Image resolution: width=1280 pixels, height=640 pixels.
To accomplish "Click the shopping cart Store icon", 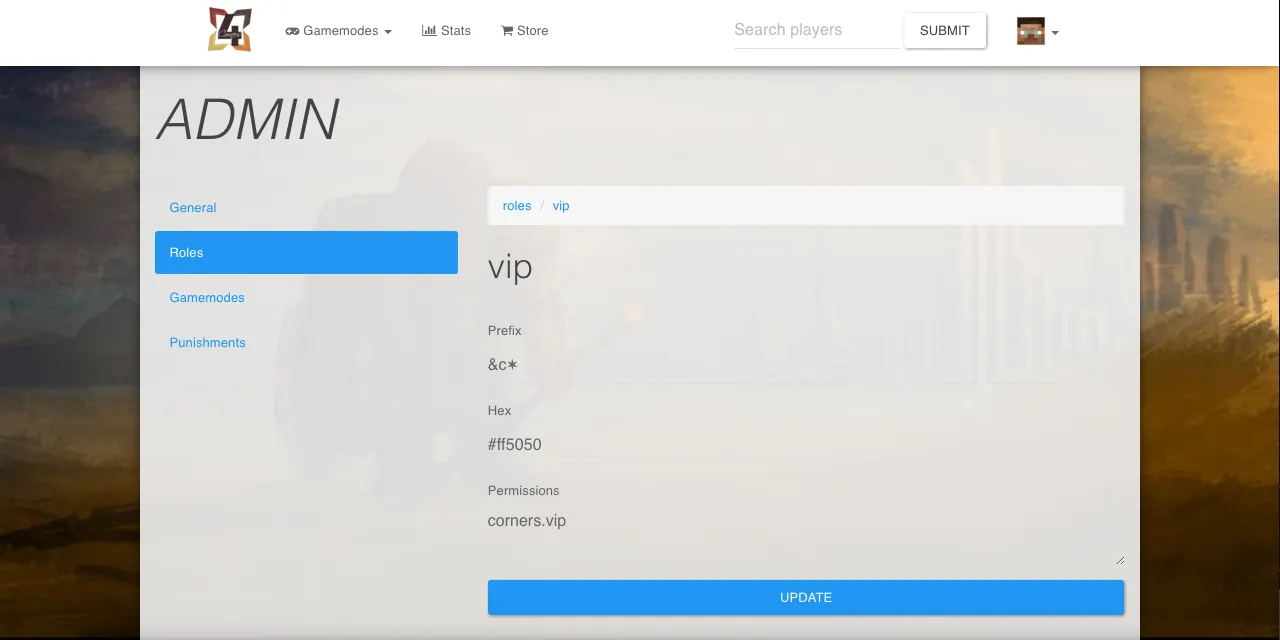I will pyautogui.click(x=507, y=31).
